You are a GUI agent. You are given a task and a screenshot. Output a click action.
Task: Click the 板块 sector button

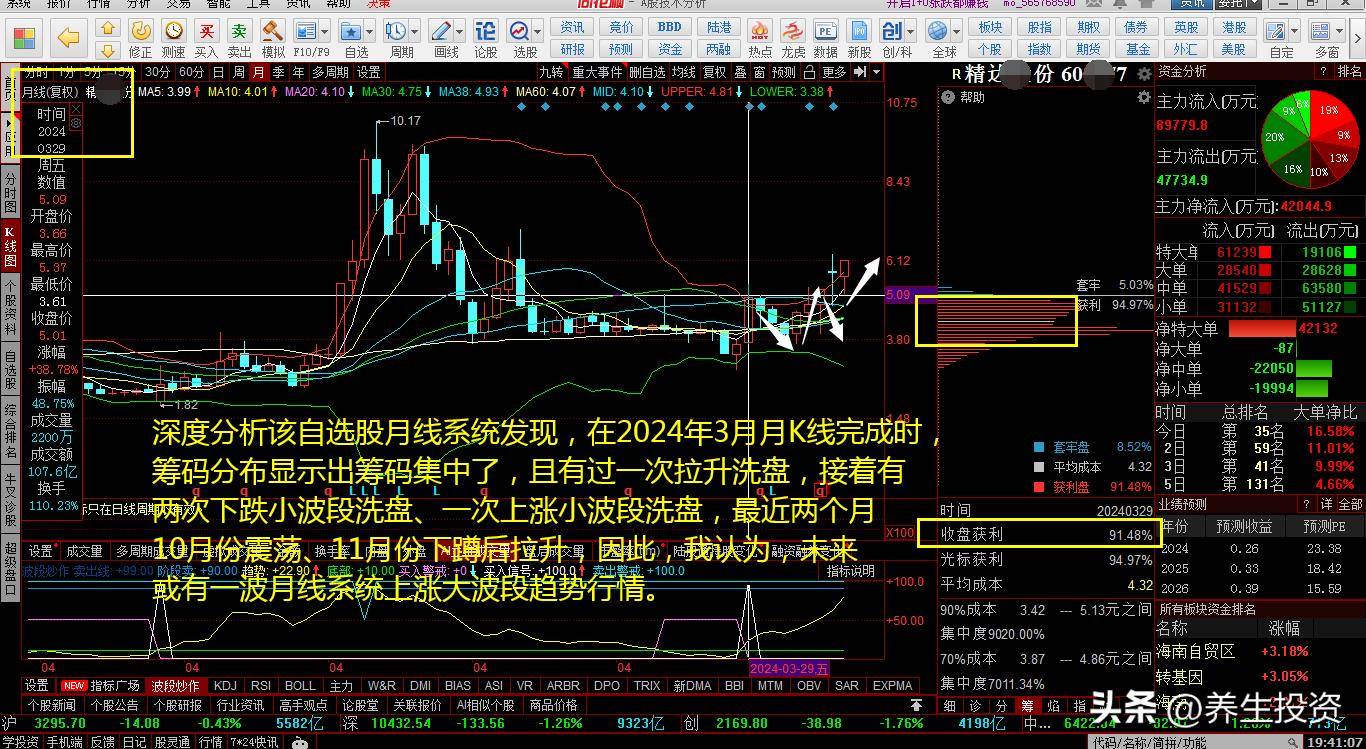pos(990,27)
